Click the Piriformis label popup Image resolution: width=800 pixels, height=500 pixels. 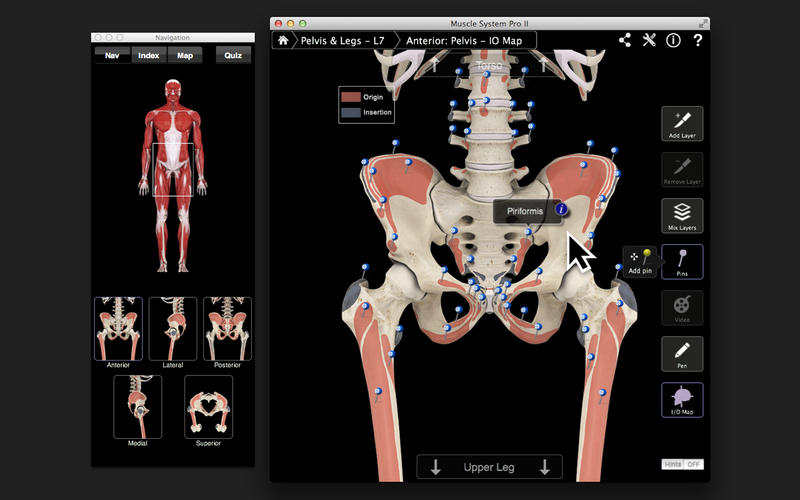525,211
